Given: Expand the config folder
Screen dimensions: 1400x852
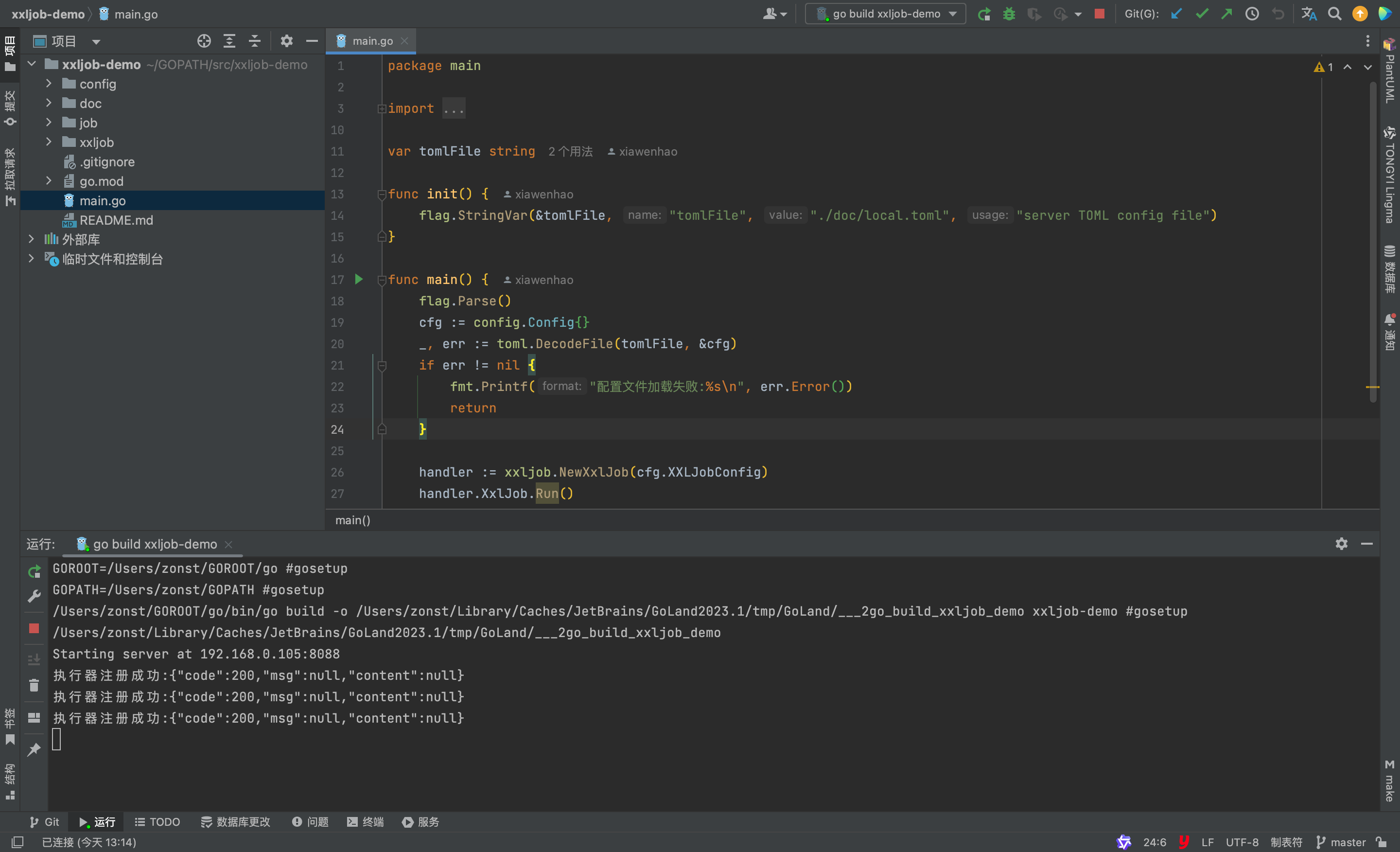Looking at the screenshot, I should coord(49,84).
